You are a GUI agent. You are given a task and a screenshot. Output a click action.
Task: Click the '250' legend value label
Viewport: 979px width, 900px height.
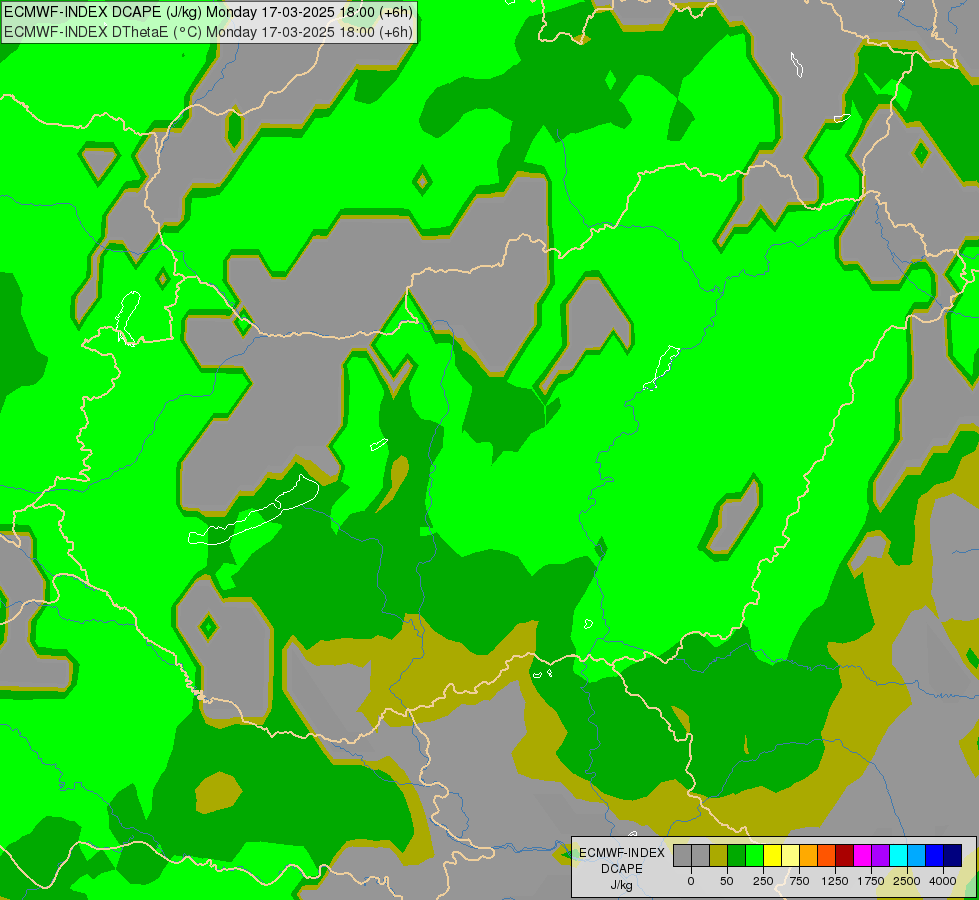763,881
